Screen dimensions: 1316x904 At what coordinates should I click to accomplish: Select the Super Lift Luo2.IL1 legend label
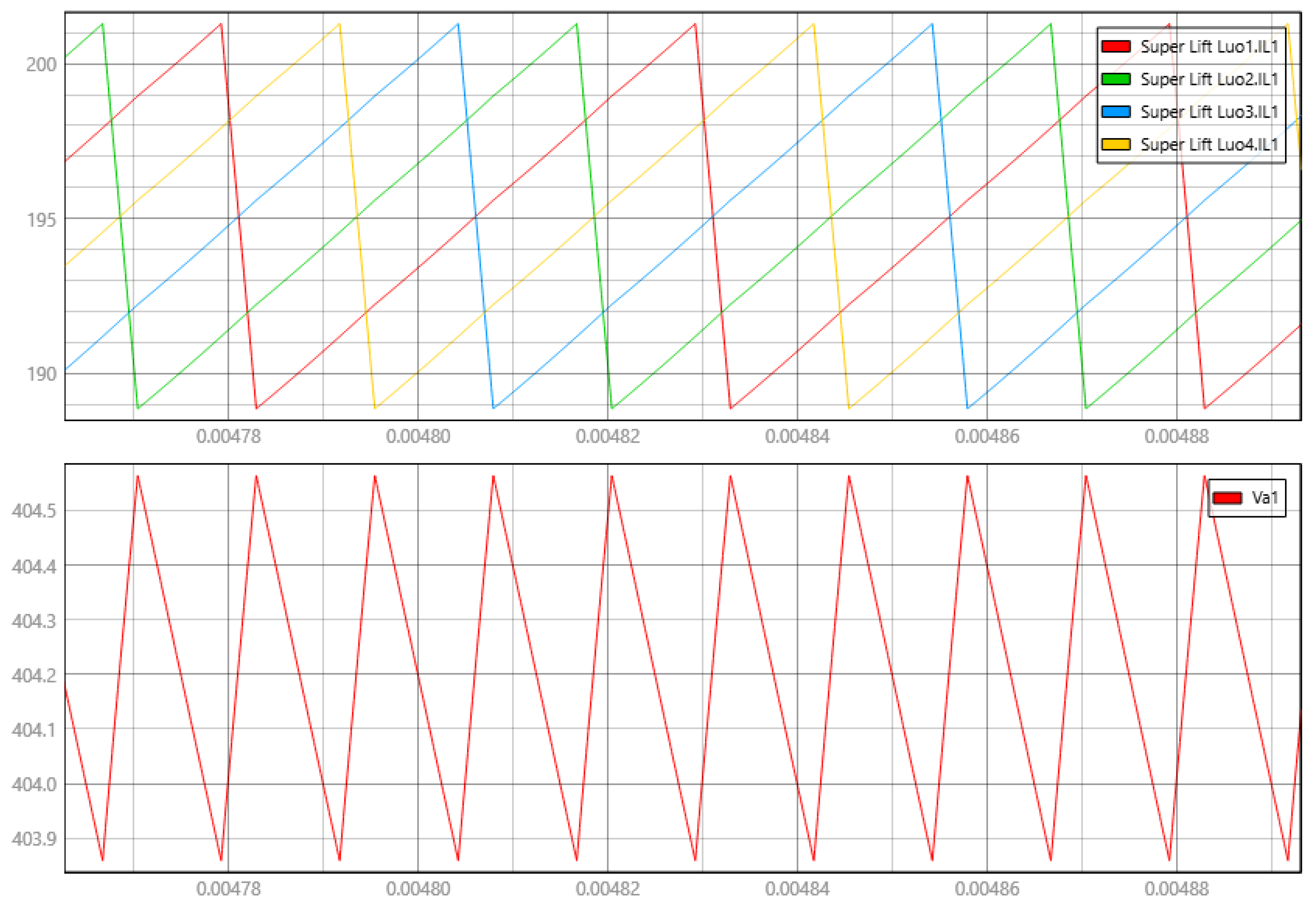[1209, 79]
